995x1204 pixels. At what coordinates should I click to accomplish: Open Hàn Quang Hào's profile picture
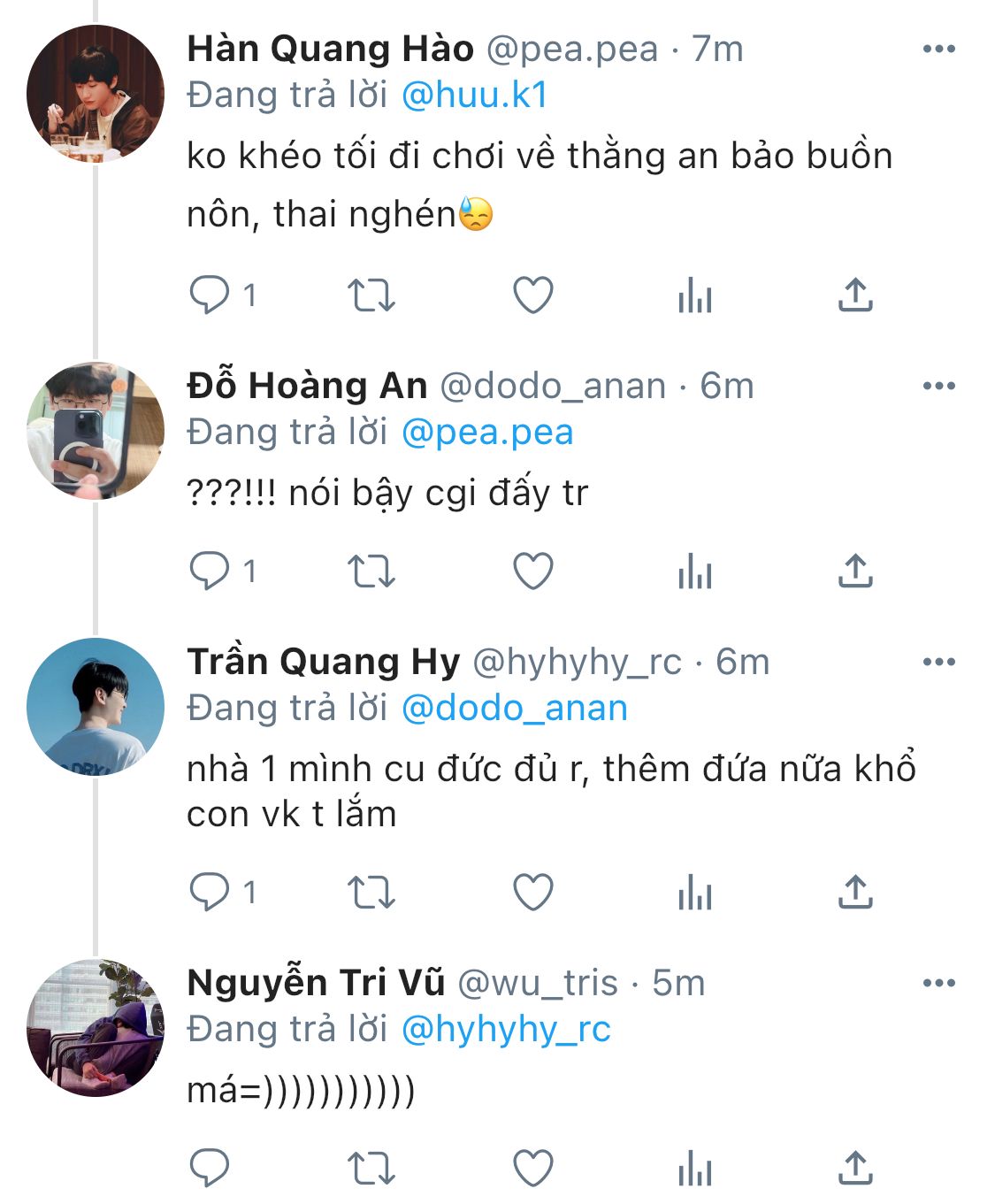point(96,94)
